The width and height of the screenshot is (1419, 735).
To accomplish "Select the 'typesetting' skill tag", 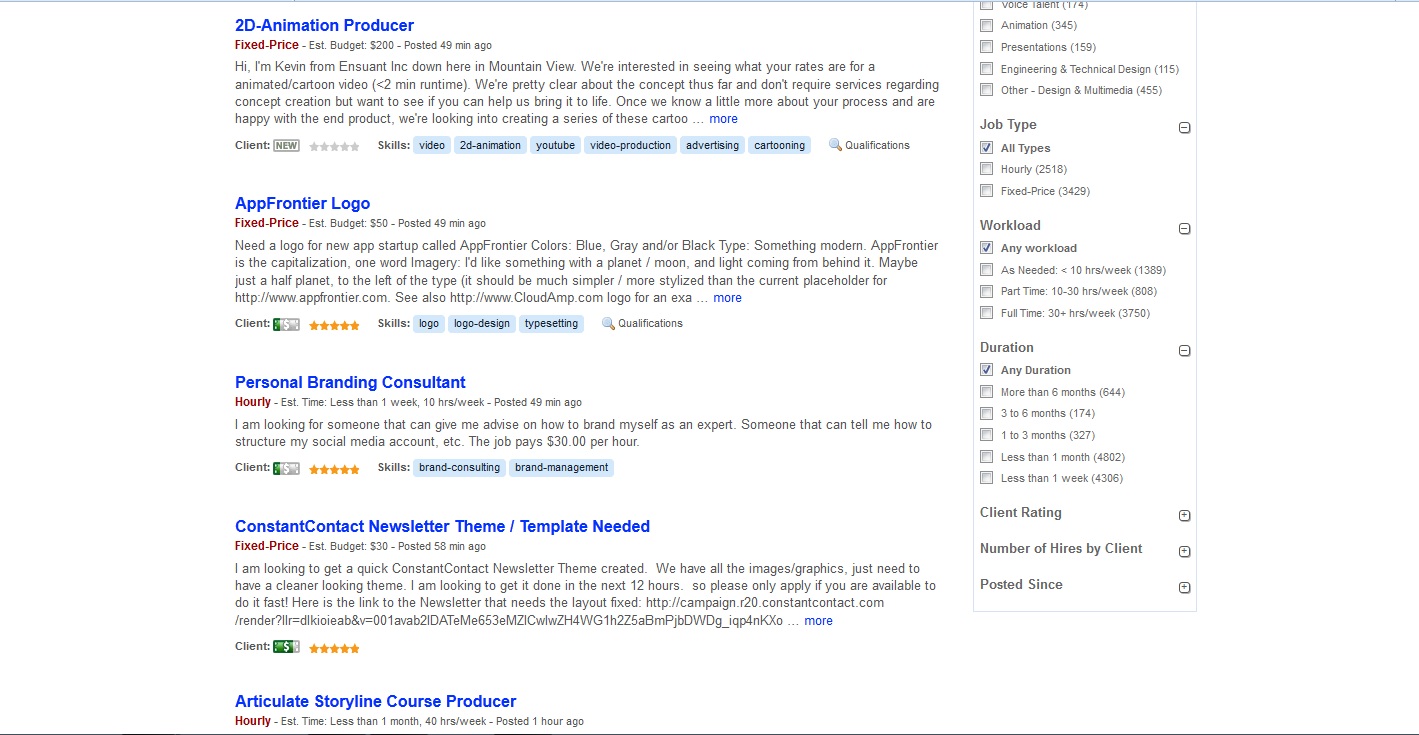I will [x=551, y=324].
